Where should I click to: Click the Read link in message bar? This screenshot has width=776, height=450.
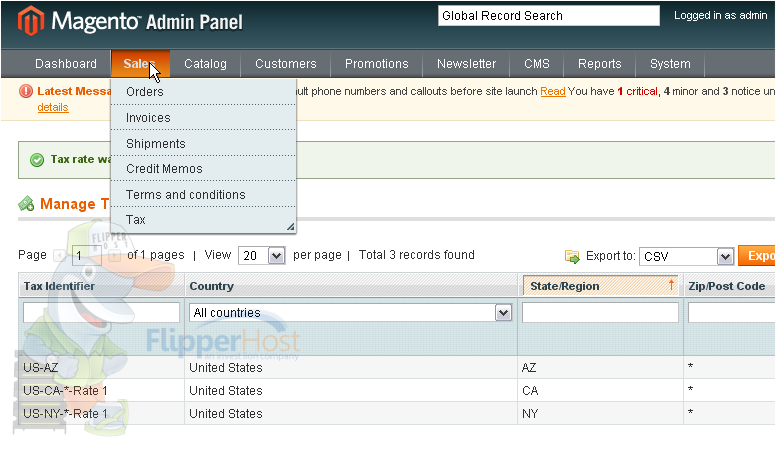coord(553,91)
